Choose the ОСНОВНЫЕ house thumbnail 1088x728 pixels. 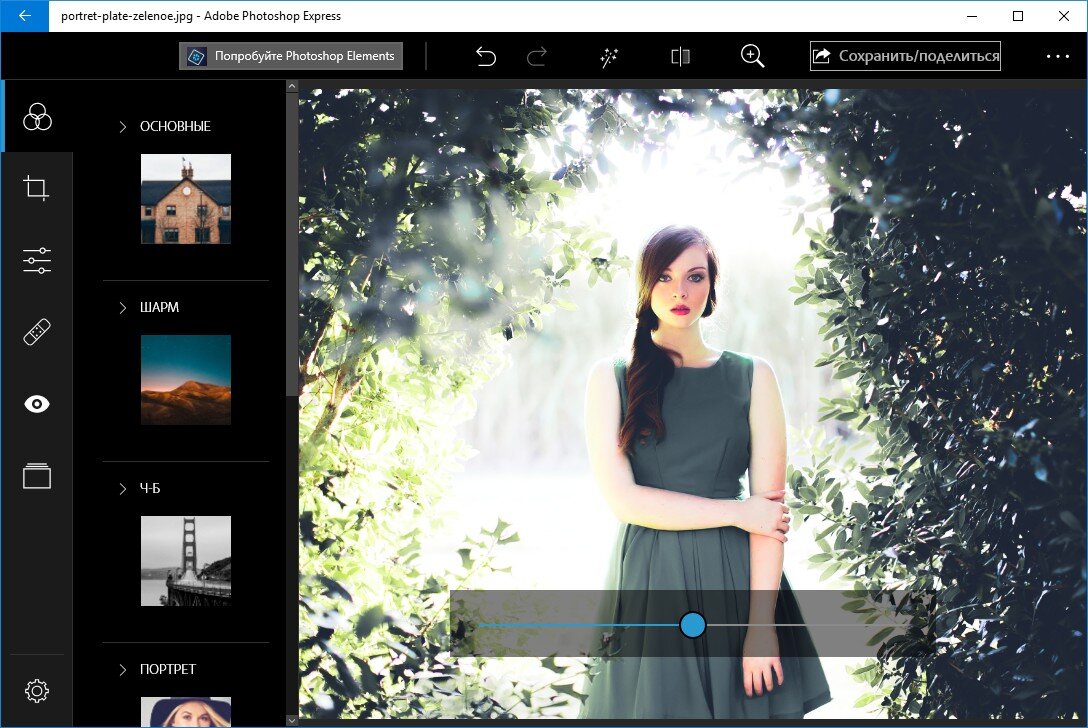click(186, 198)
